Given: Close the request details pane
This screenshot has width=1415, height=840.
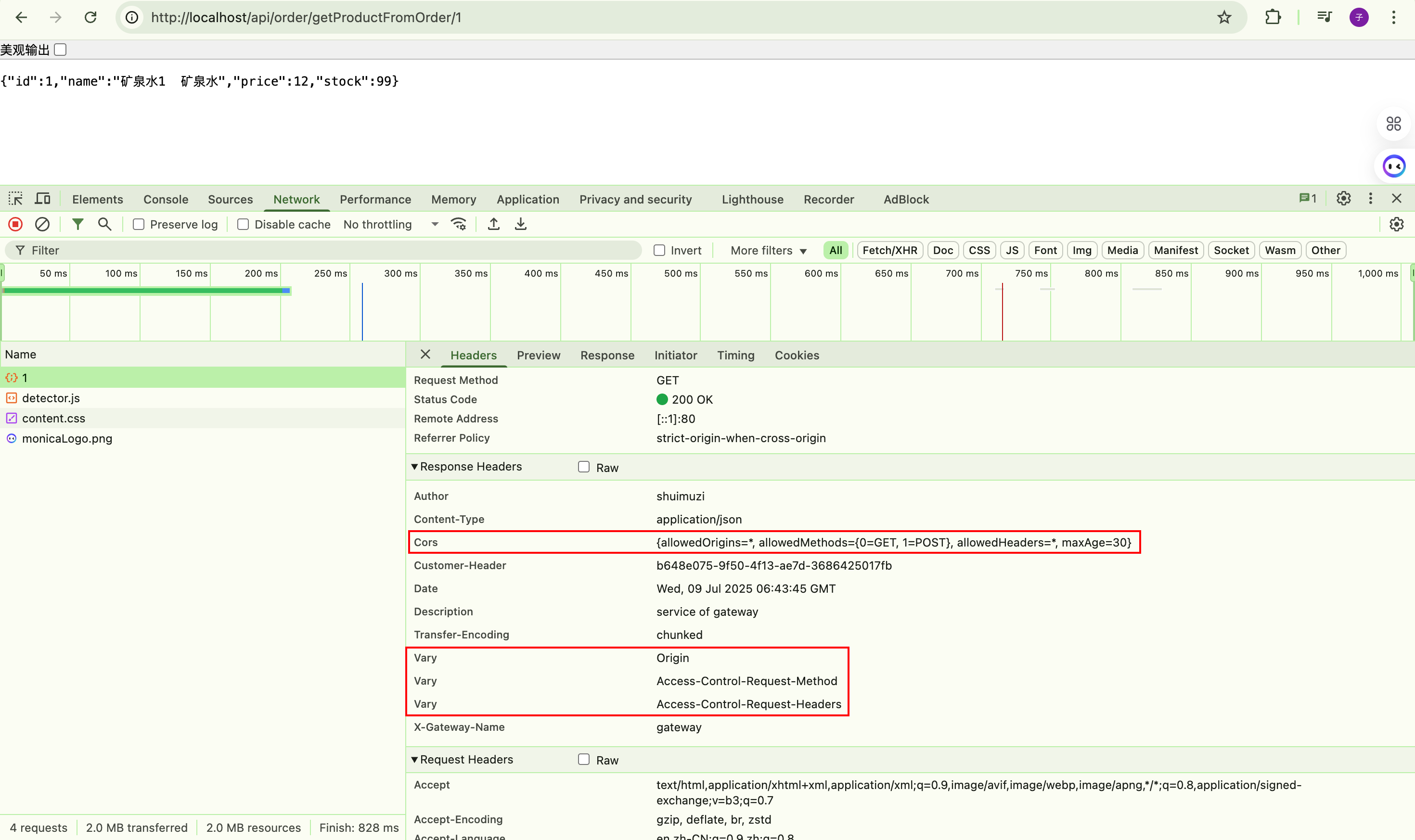Looking at the screenshot, I should click(425, 355).
